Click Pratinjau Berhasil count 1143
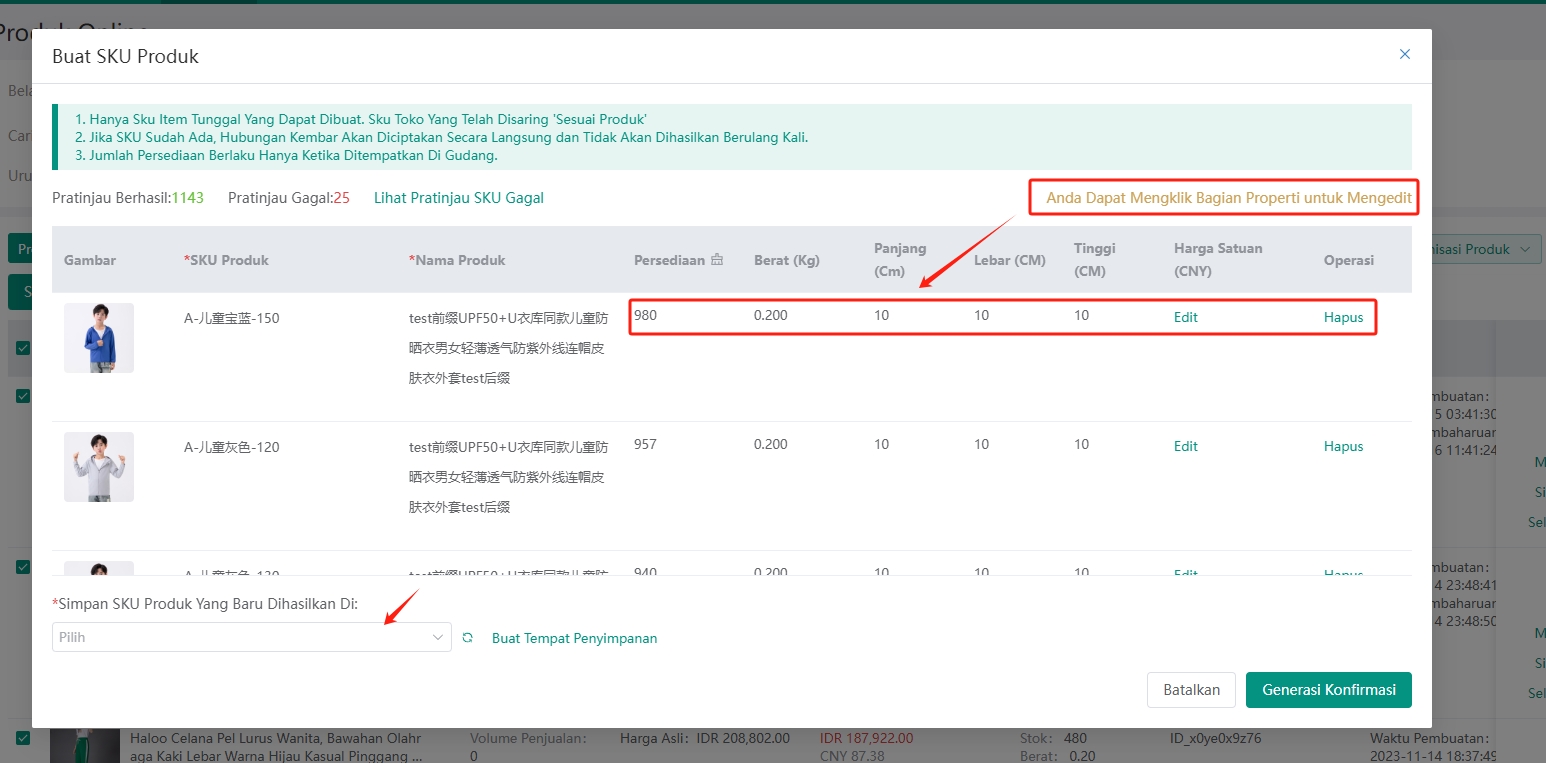The image size is (1546, 763). tap(187, 198)
